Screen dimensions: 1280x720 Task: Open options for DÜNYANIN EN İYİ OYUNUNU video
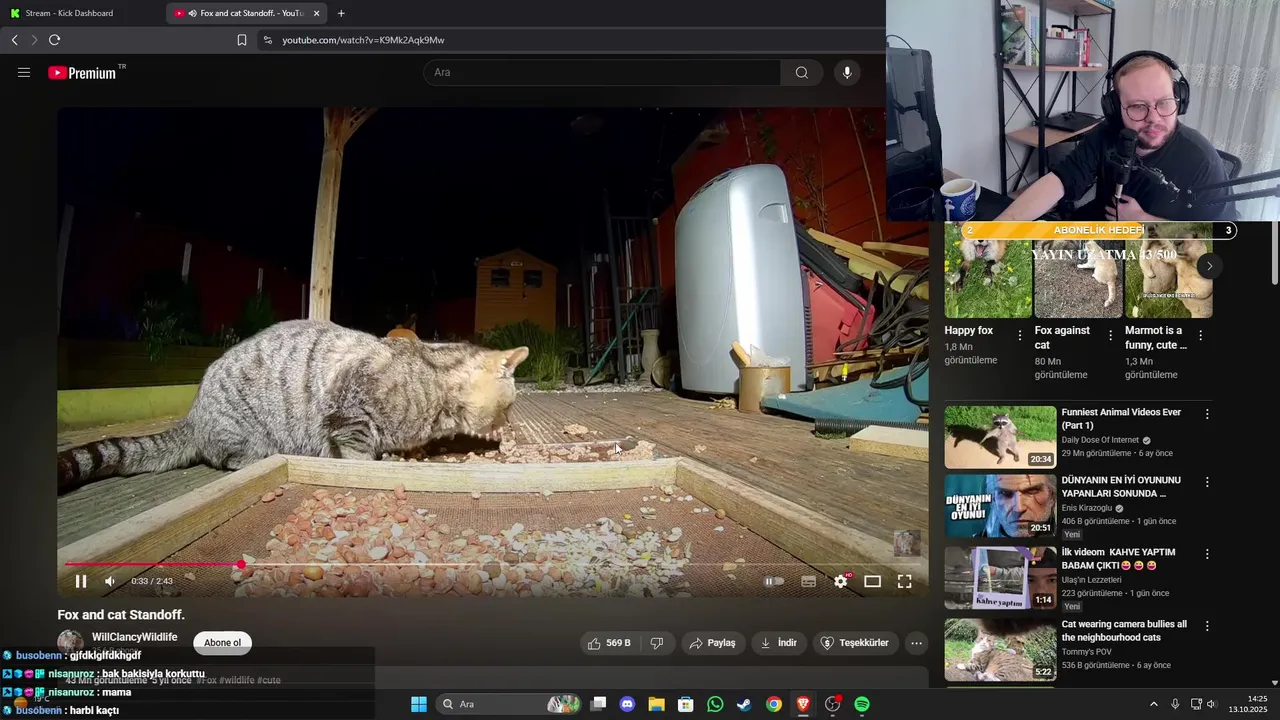pos(1207,482)
